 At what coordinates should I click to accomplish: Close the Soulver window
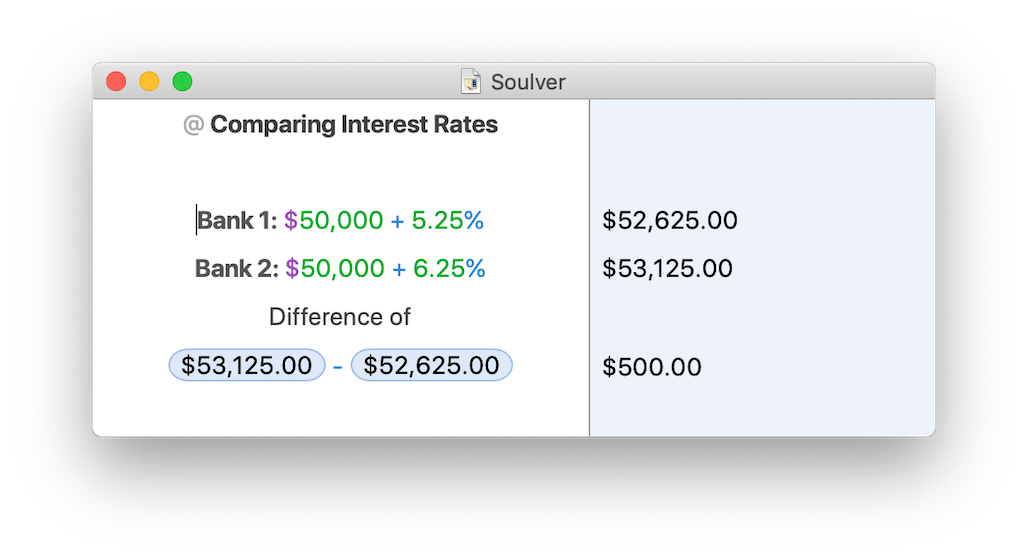coord(116,81)
